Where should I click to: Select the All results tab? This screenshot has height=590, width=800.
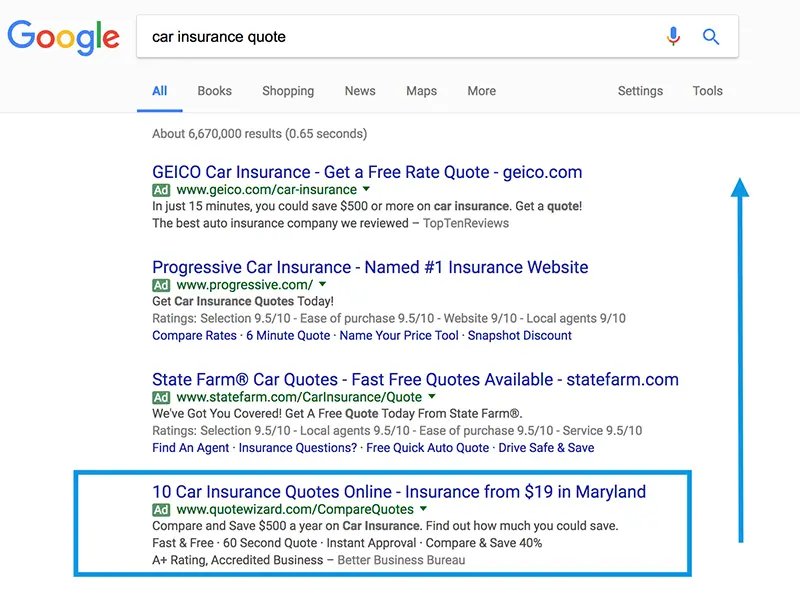pos(160,91)
